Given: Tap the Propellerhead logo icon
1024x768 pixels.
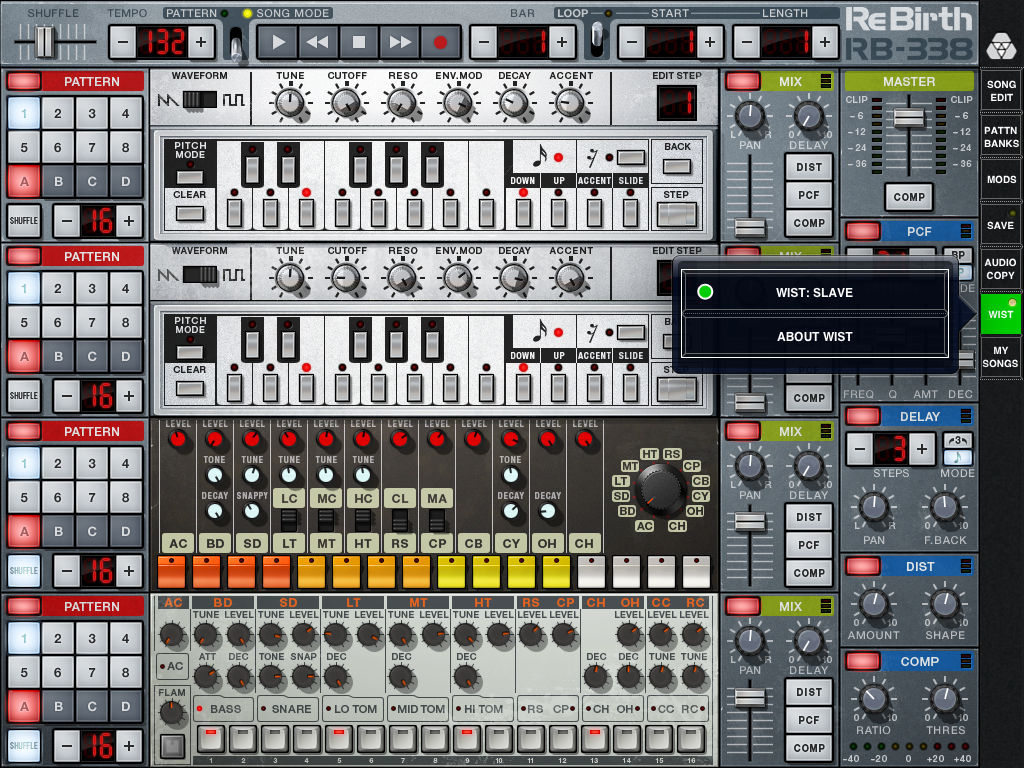Looking at the screenshot, I should coord(1000,46).
